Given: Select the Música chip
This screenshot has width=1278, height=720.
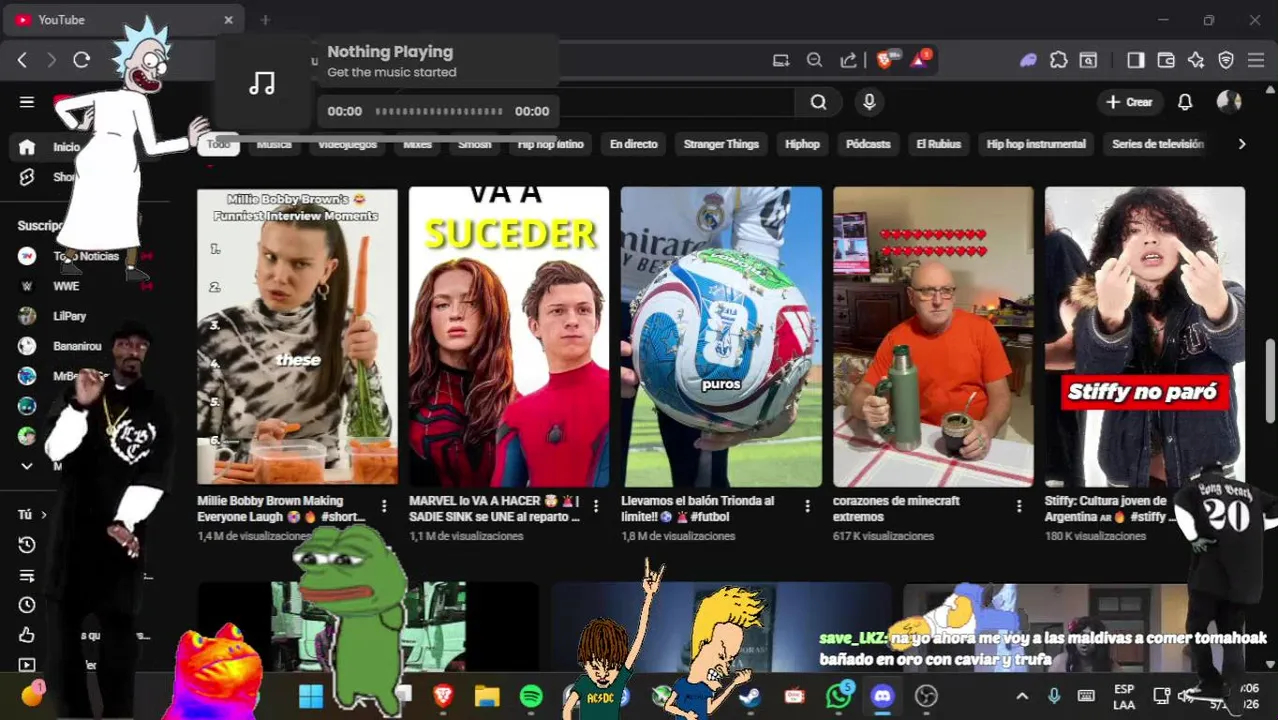Looking at the screenshot, I should (x=273, y=144).
